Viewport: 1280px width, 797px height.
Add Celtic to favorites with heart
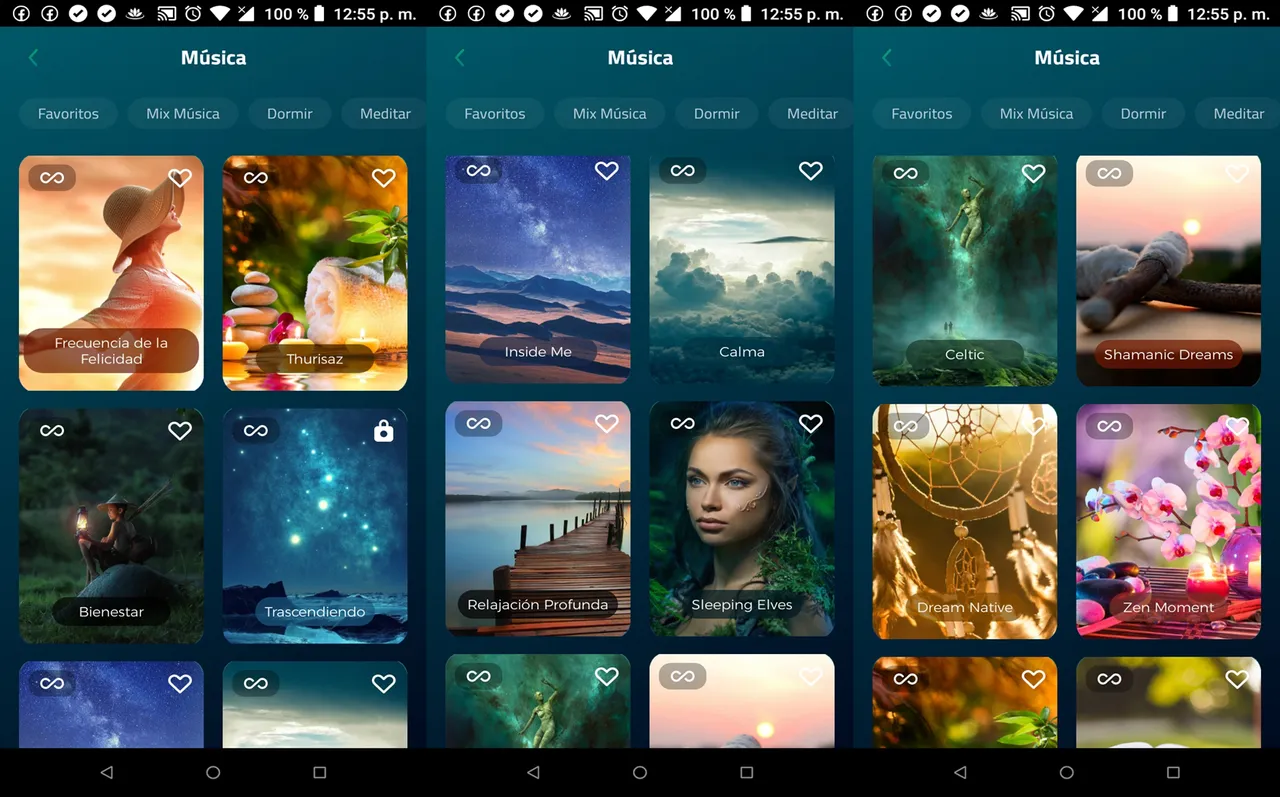click(1034, 173)
